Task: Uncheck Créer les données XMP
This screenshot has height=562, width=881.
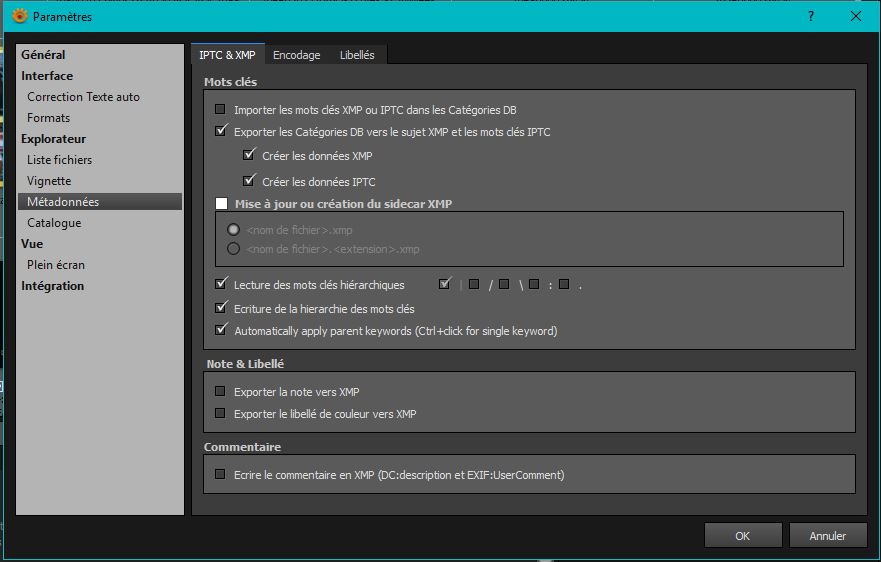Action: point(250,156)
